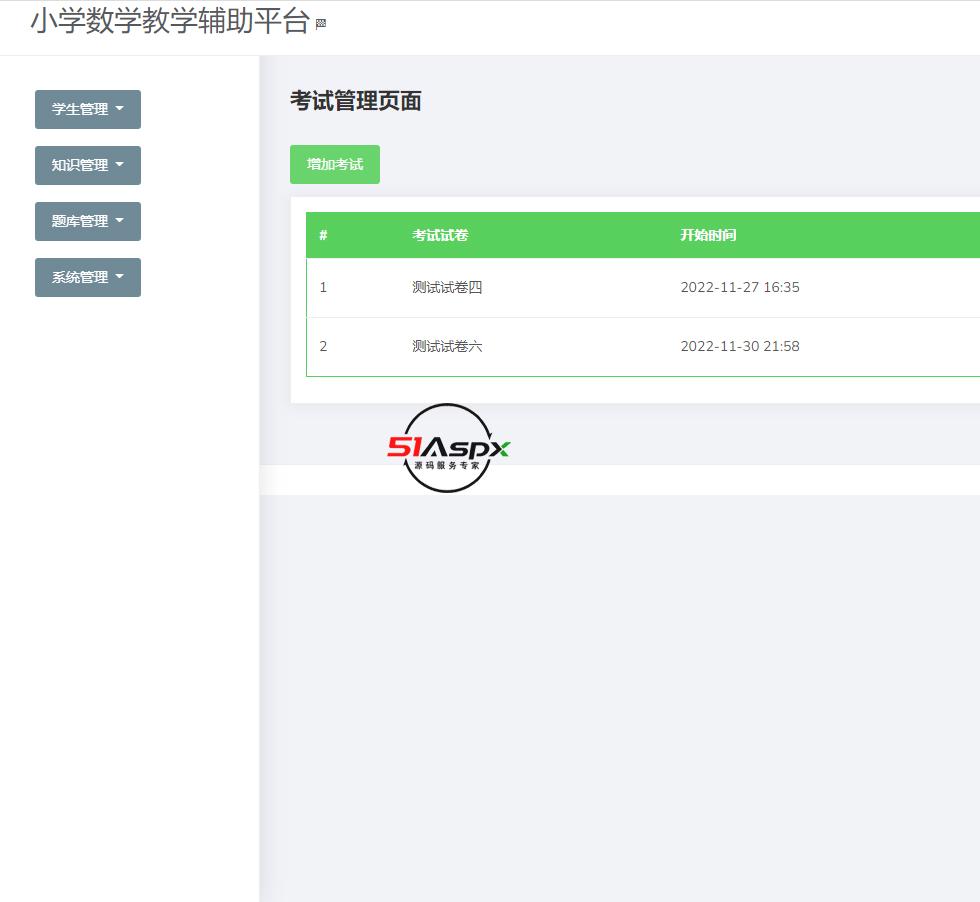Click the dropdown arrow on 系统管理

tap(119, 277)
